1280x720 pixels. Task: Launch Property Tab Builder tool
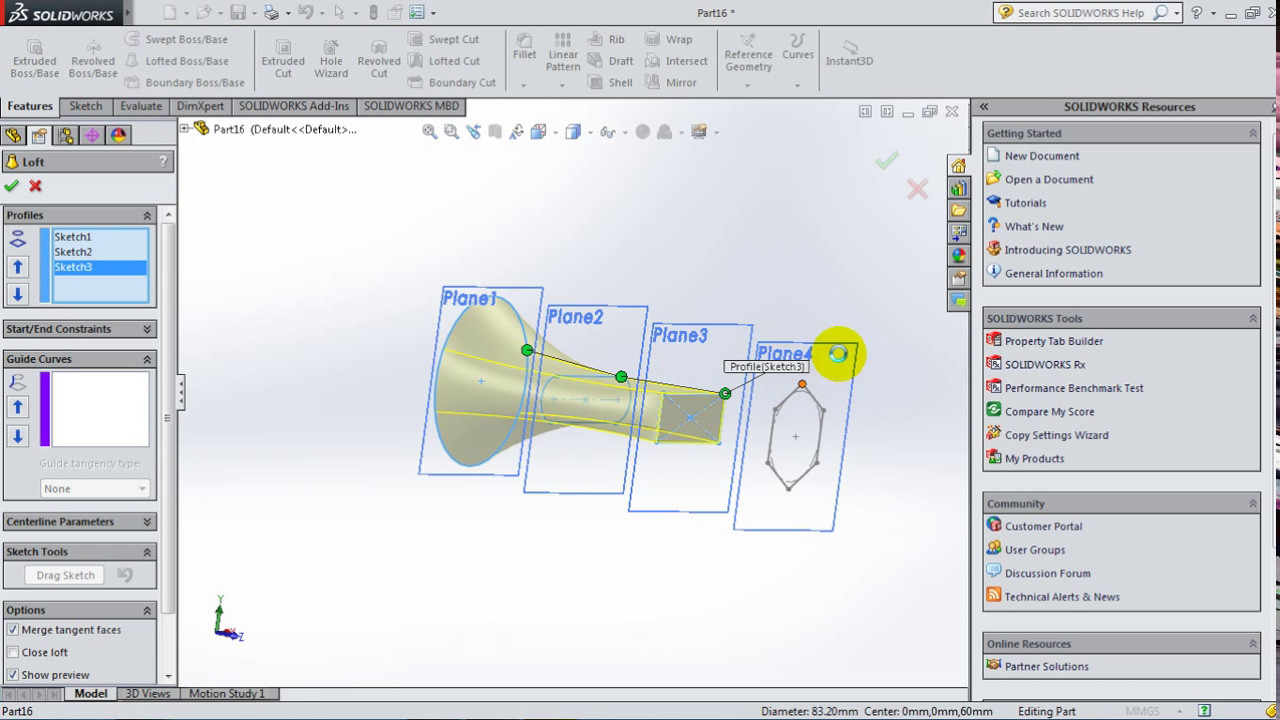1053,341
